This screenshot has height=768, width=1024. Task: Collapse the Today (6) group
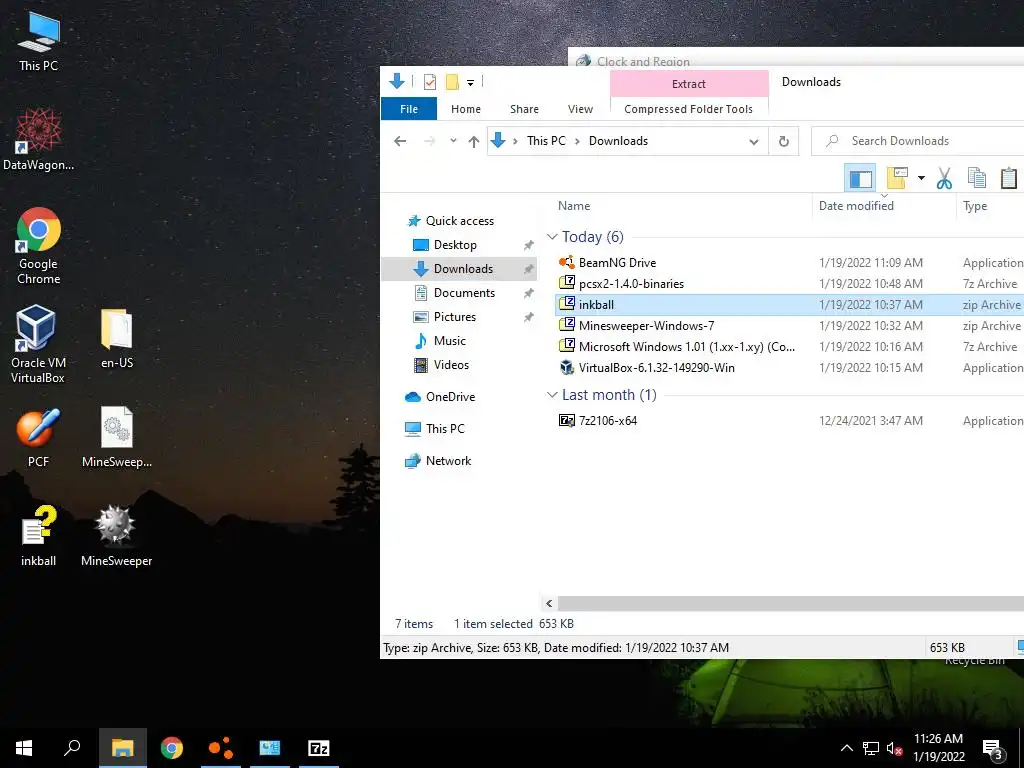pos(552,236)
